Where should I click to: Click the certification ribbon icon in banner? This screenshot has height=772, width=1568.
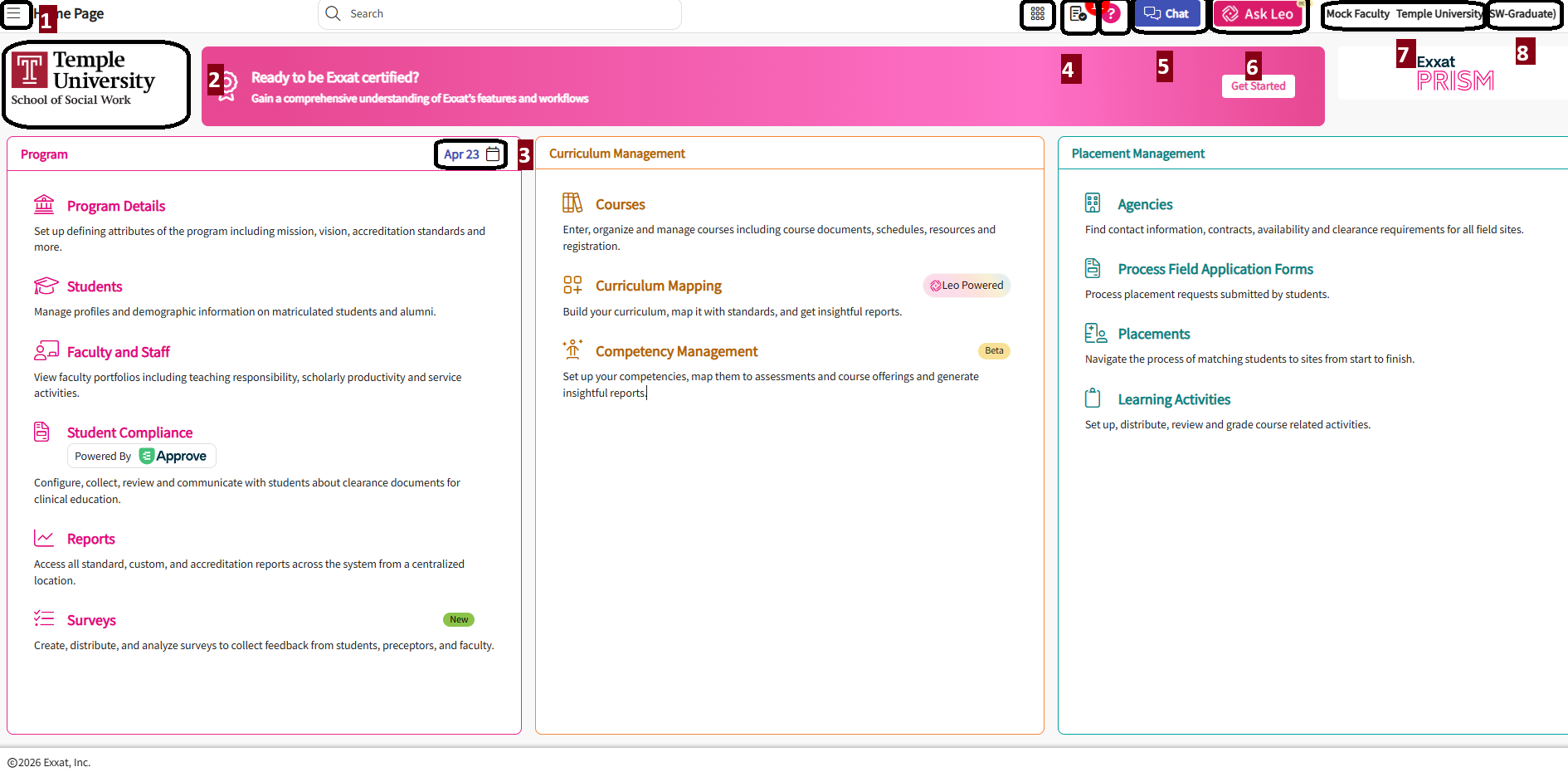coord(227,86)
